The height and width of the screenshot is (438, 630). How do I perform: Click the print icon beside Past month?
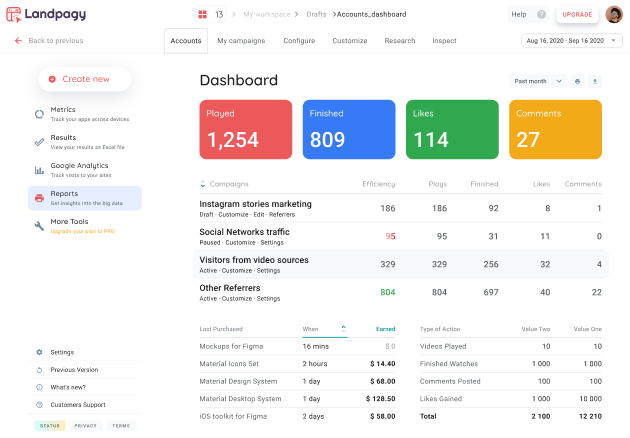[577, 81]
